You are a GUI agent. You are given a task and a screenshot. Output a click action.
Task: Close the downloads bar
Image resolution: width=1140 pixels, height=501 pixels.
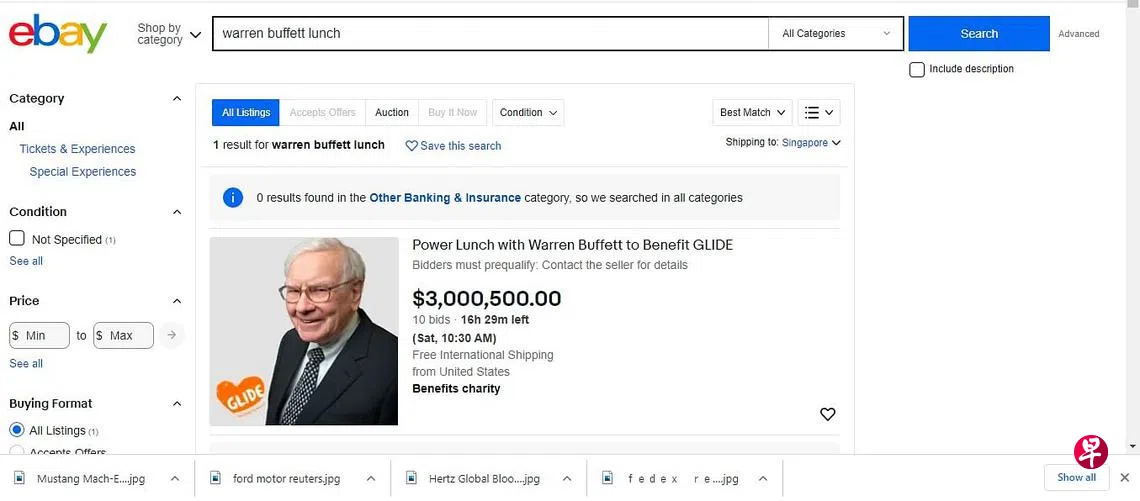1124,478
